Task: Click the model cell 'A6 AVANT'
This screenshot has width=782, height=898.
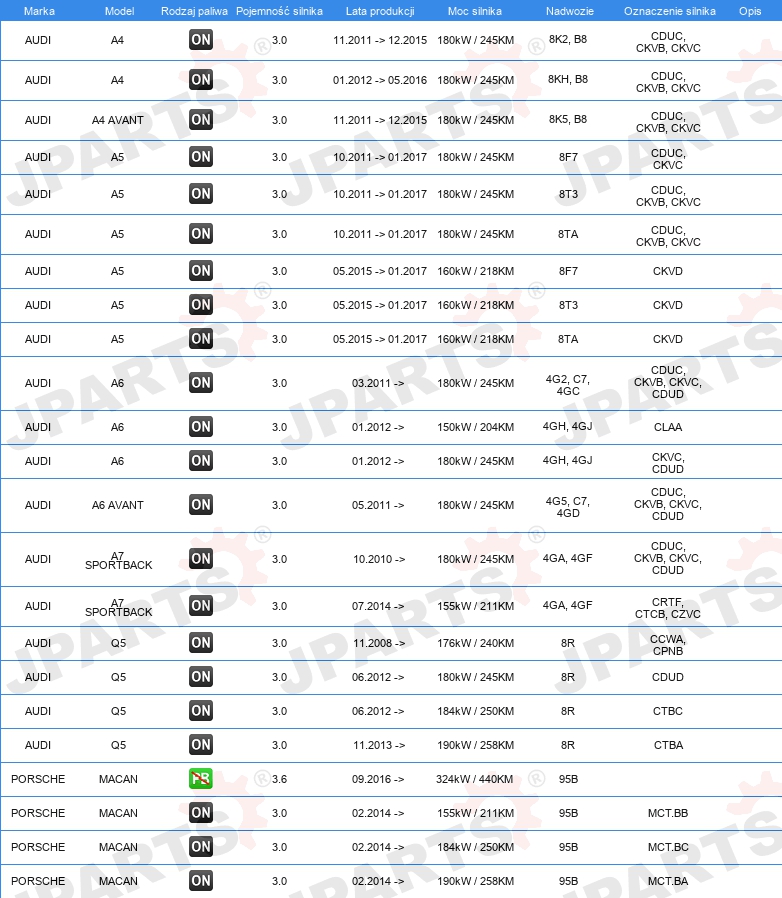Action: pos(117,505)
